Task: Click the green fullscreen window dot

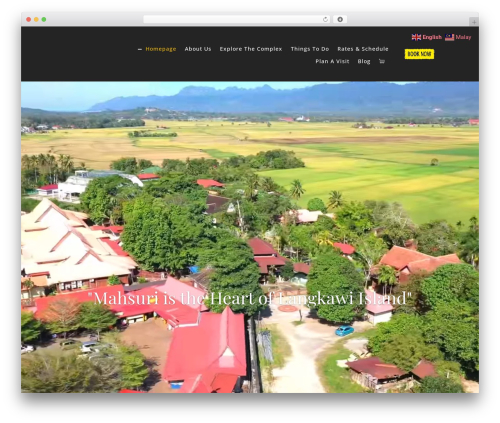Action: click(x=44, y=19)
